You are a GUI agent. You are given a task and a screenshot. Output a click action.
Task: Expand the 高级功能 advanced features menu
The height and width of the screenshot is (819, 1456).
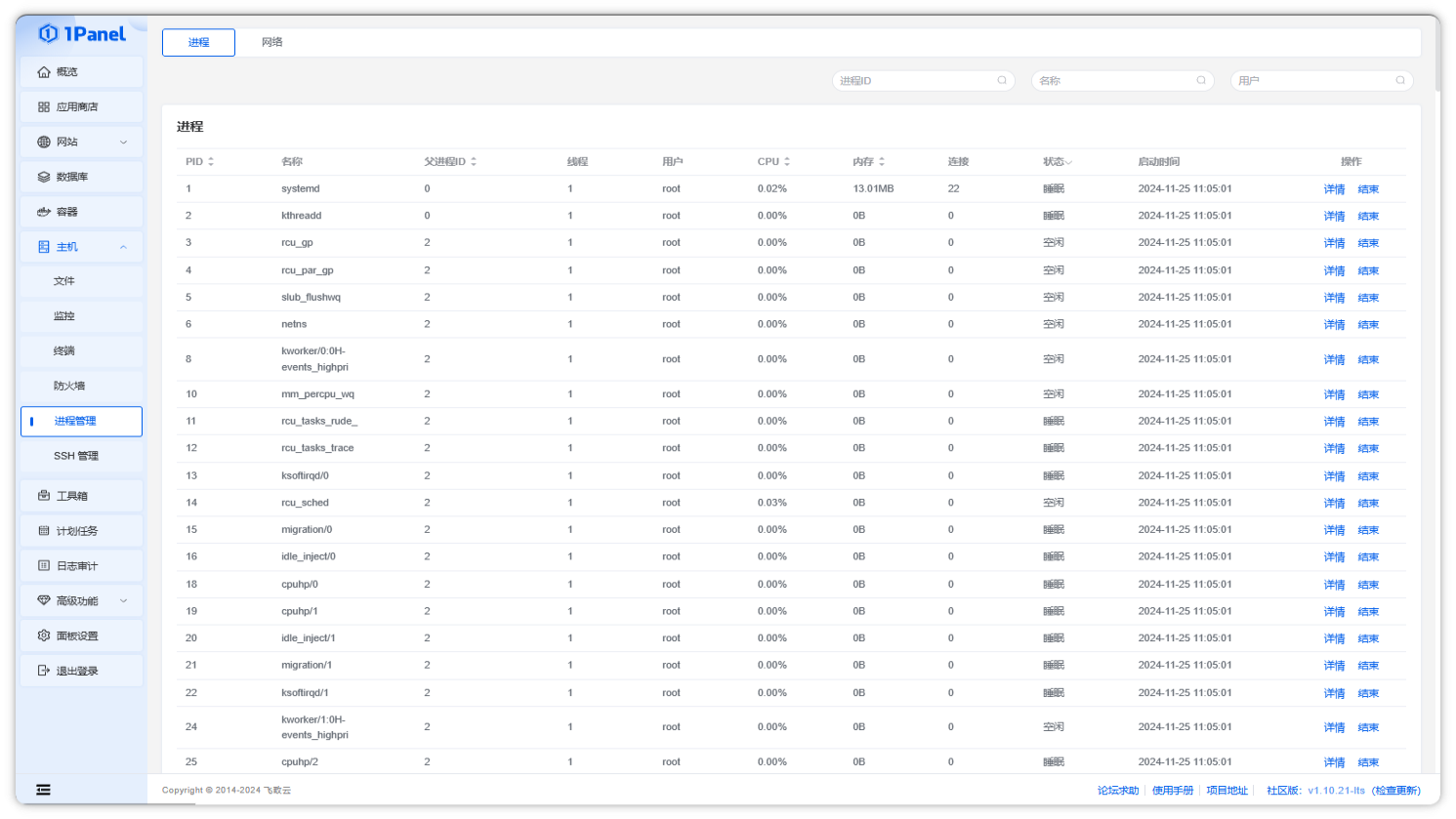(123, 601)
